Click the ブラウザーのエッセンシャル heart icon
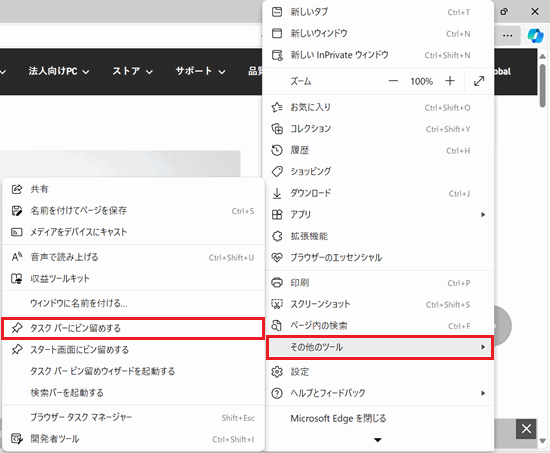The width and height of the screenshot is (550, 453). tap(277, 258)
